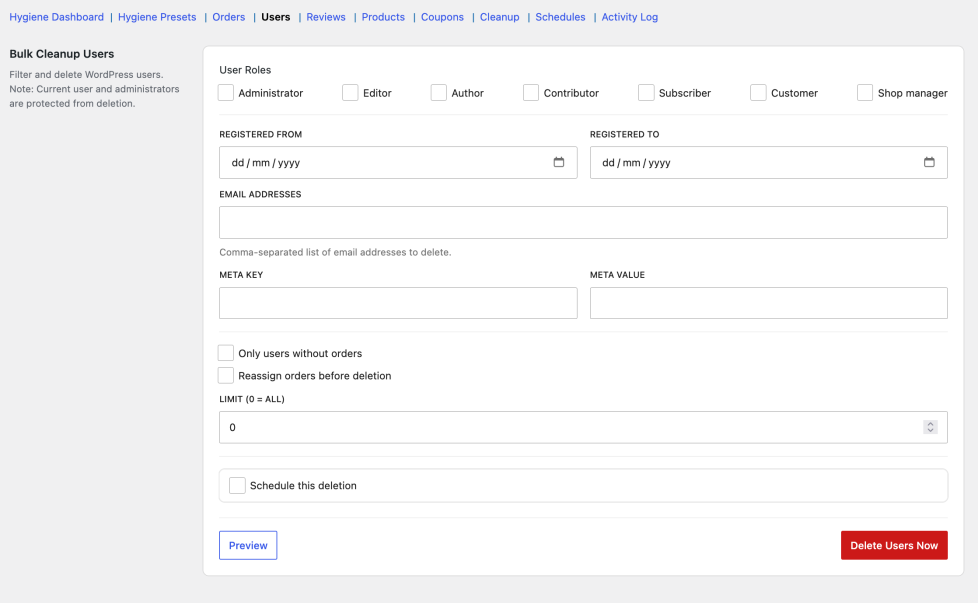
Task: Open the Registered To calendar picker icon
Action: [929, 162]
